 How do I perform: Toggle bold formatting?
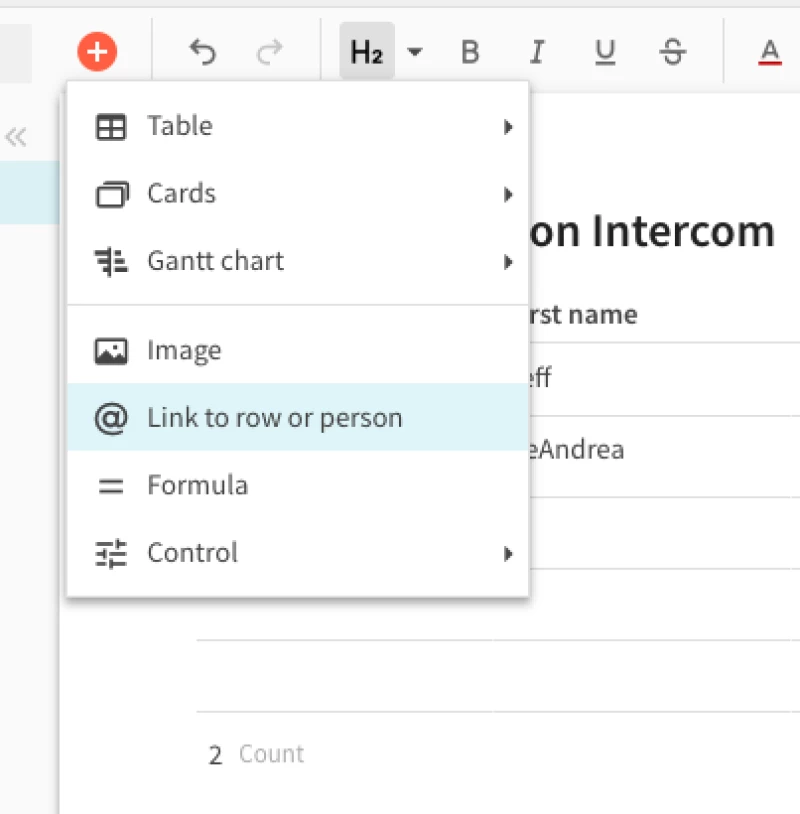(470, 52)
